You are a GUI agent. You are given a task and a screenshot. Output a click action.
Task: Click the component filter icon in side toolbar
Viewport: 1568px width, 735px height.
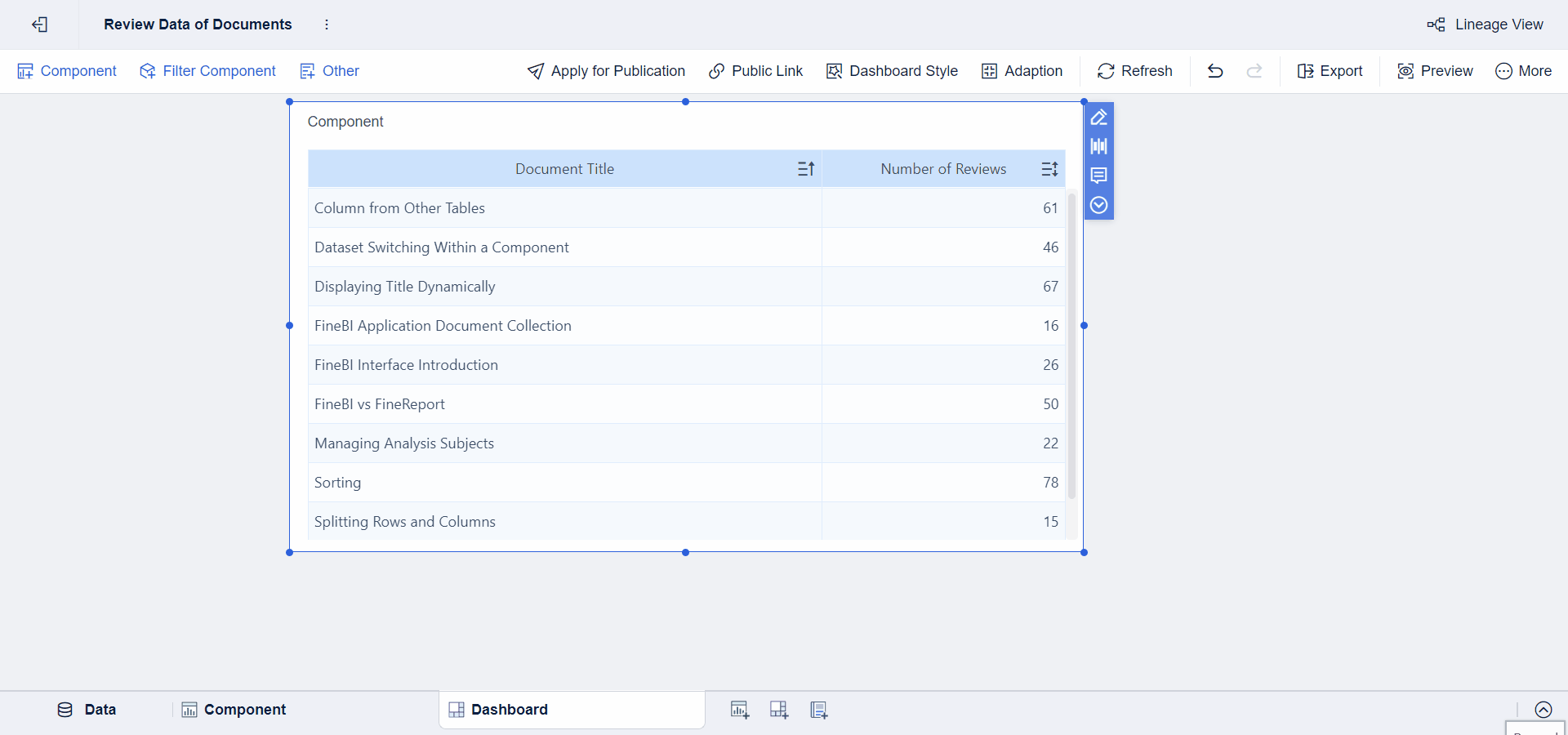pos(1099,146)
